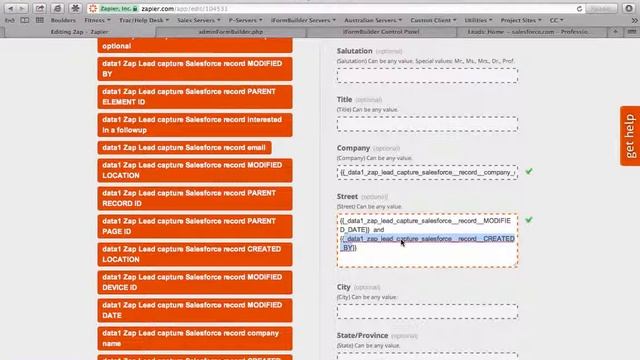Go forward with the browser forward arrow
The height and width of the screenshot is (360, 640).
tap(22, 8)
